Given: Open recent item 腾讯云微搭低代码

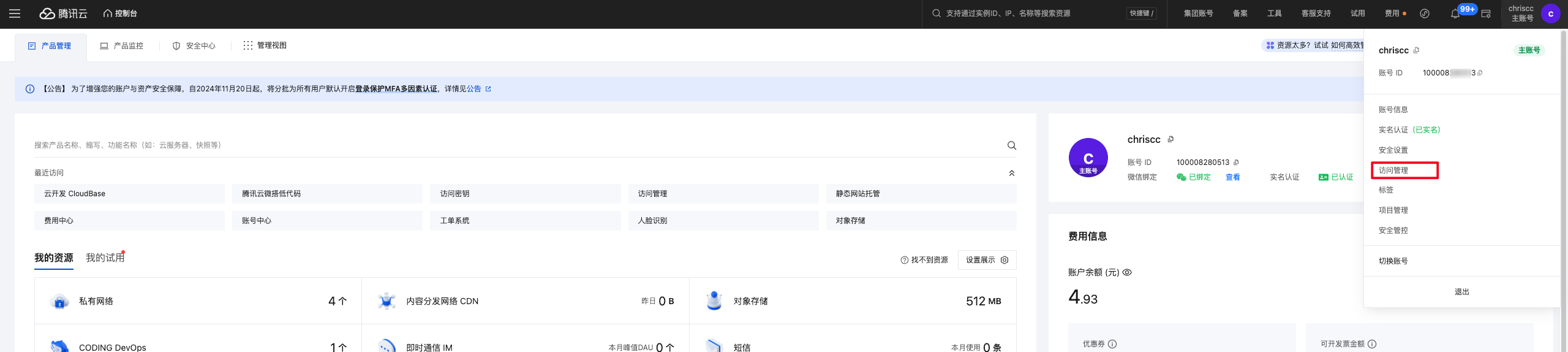Looking at the screenshot, I should pyautogui.click(x=327, y=194).
